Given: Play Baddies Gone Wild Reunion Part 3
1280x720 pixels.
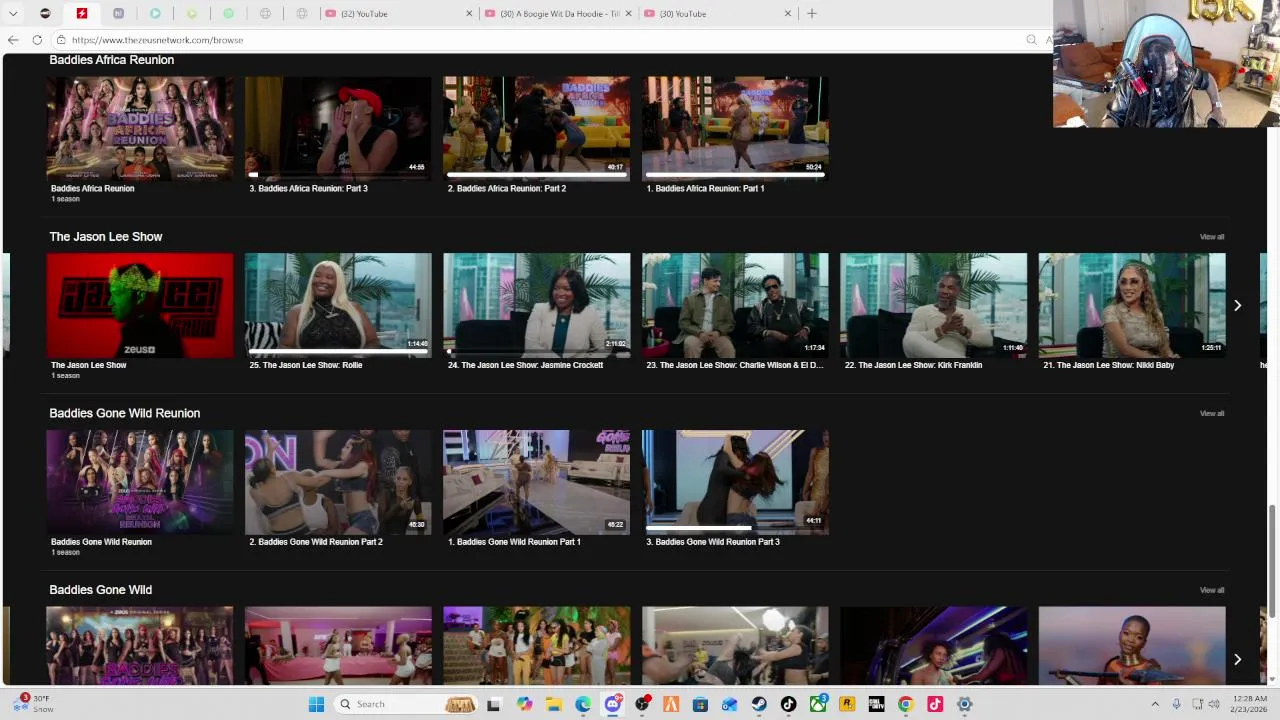Looking at the screenshot, I should point(735,482).
